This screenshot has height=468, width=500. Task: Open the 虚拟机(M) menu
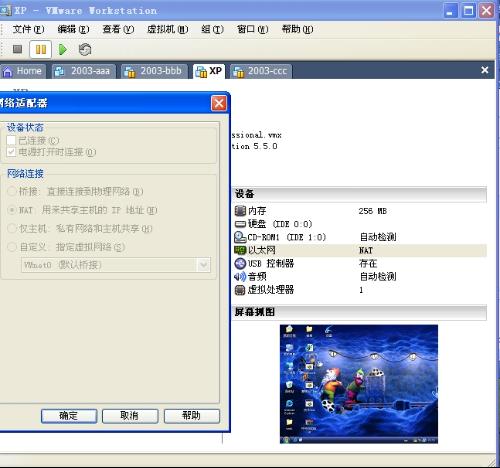tap(168, 29)
